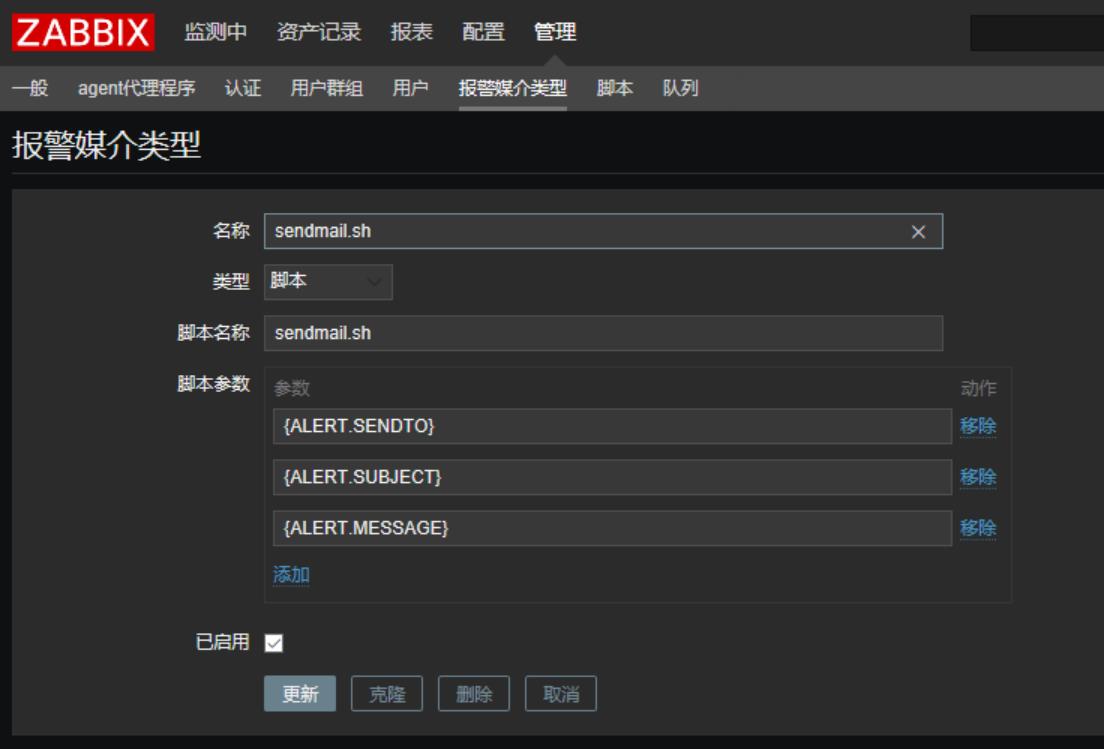Screen dimensions: 1104x749
Task: Open the 配置 menu
Action: 483,32
